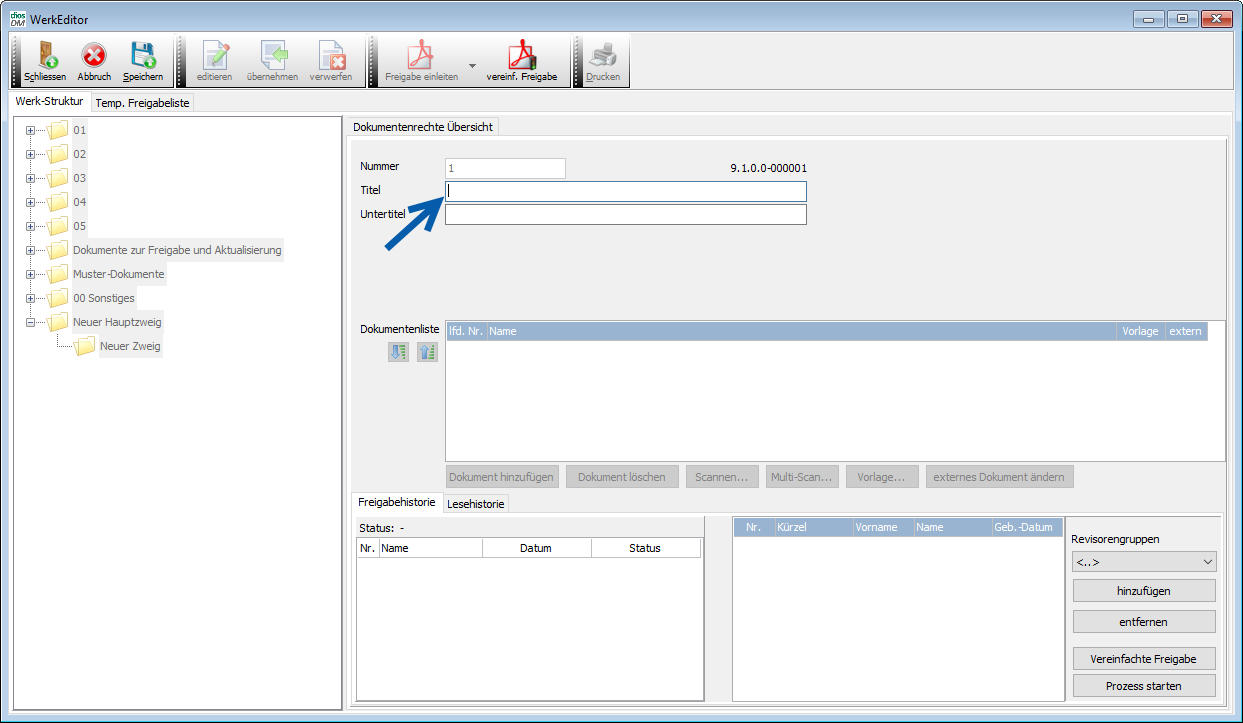Image resolution: width=1243 pixels, height=723 pixels.
Task: Expand the folder 01 tree node
Action: (30, 130)
